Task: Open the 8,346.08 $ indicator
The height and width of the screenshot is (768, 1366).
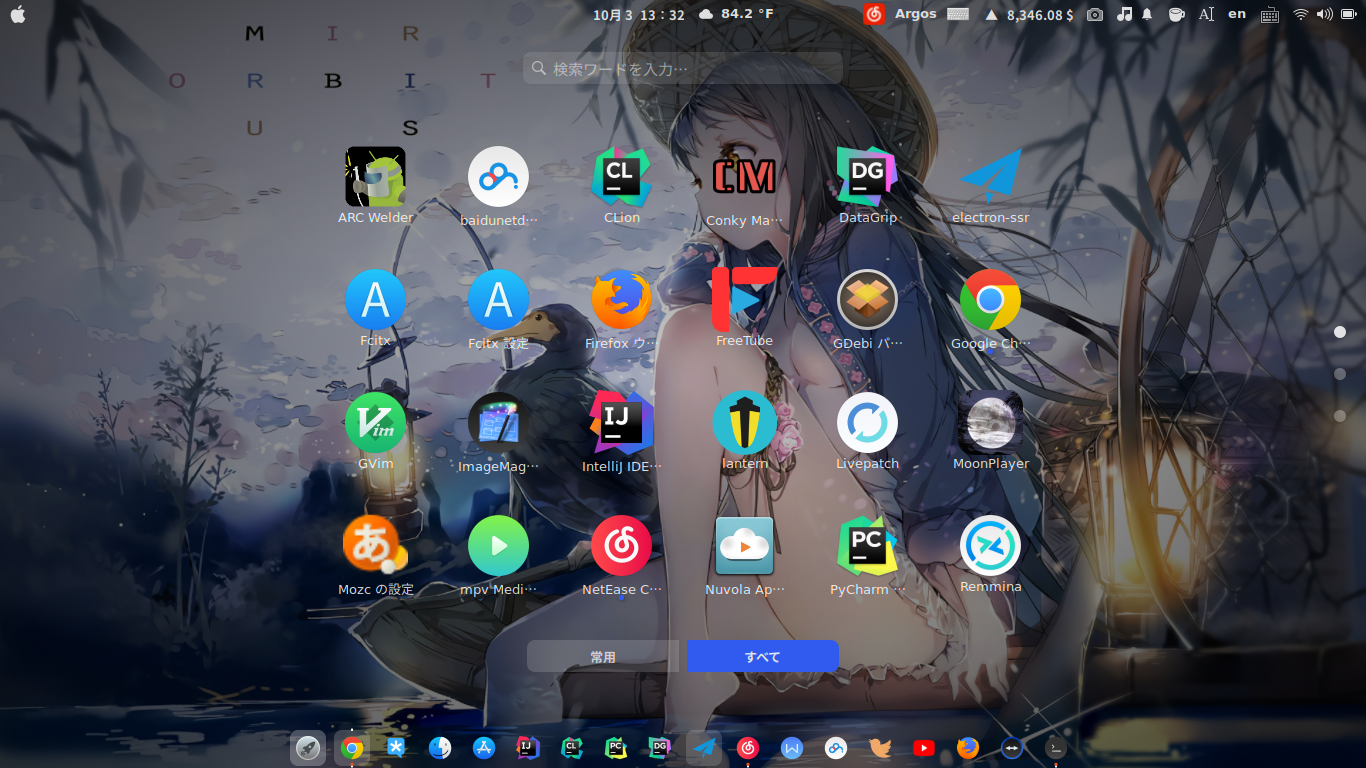Action: point(1029,14)
